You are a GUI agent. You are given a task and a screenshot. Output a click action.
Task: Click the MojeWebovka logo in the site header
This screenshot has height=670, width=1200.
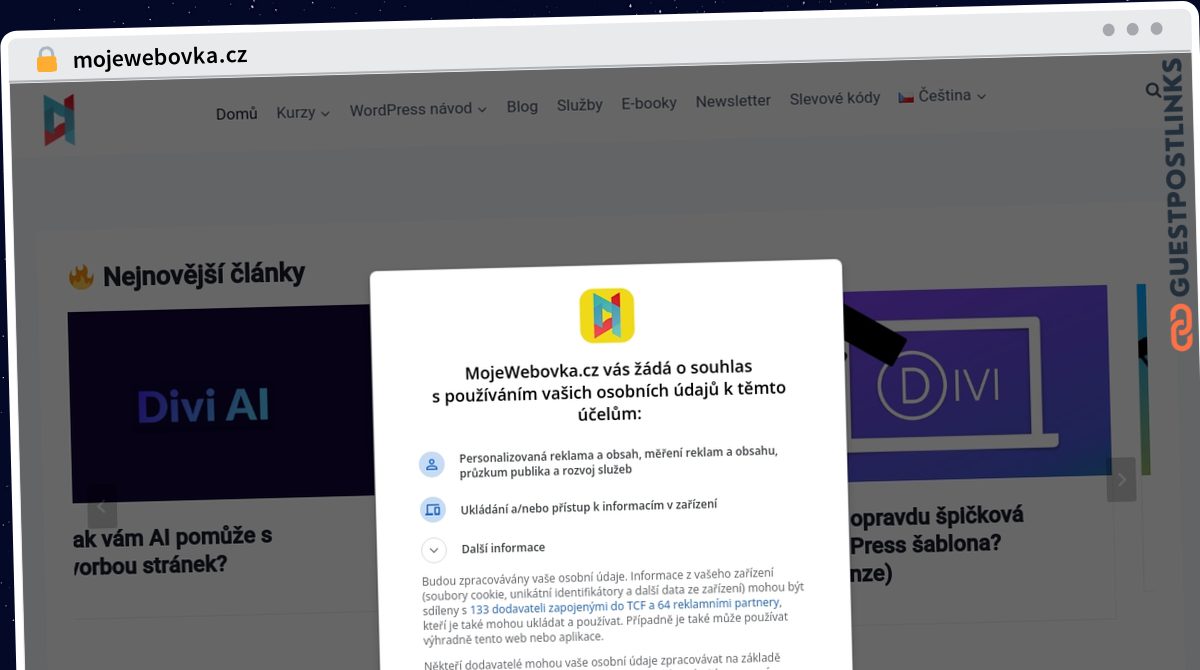click(60, 120)
